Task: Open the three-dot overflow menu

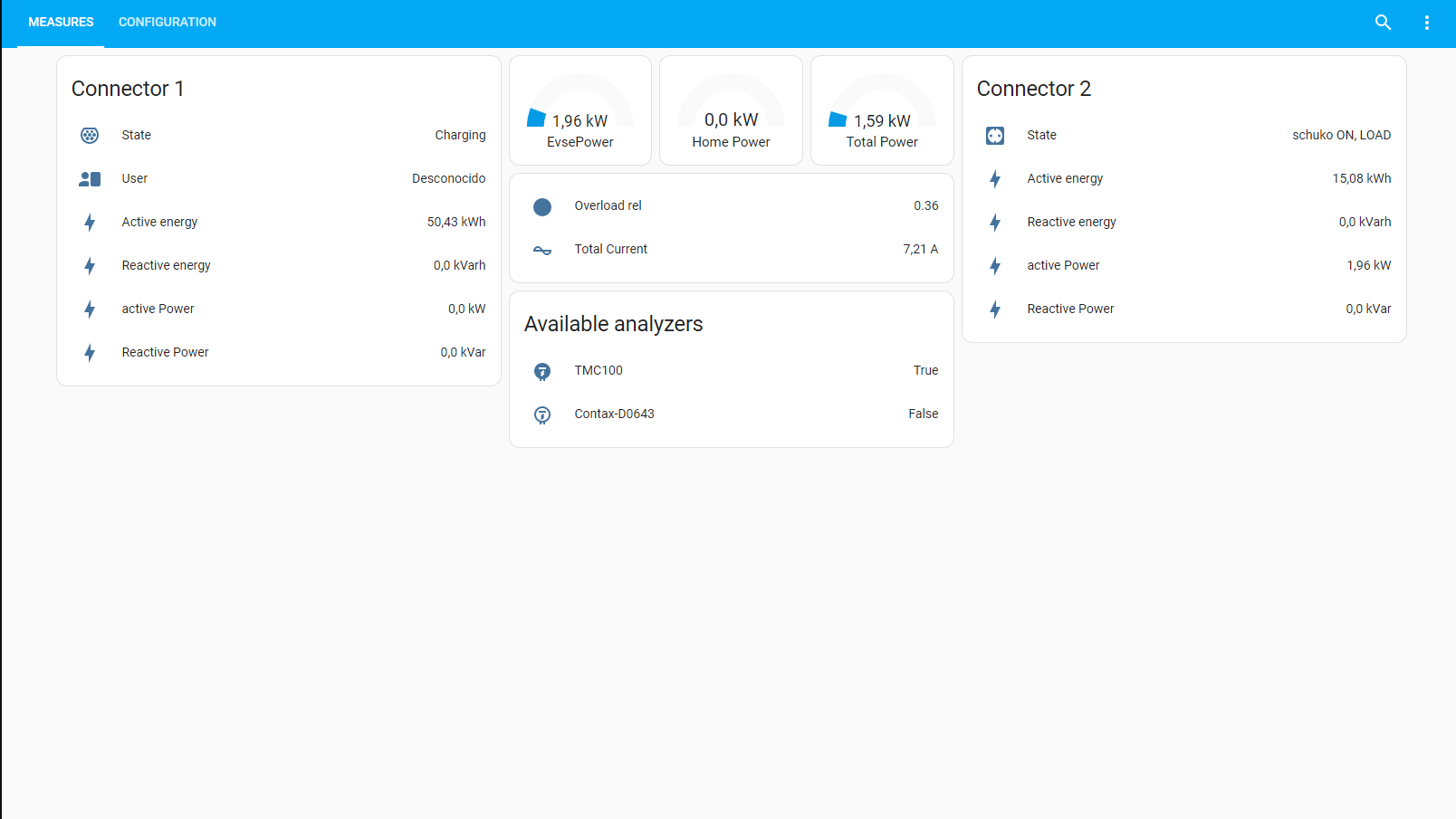Action: (x=1426, y=23)
